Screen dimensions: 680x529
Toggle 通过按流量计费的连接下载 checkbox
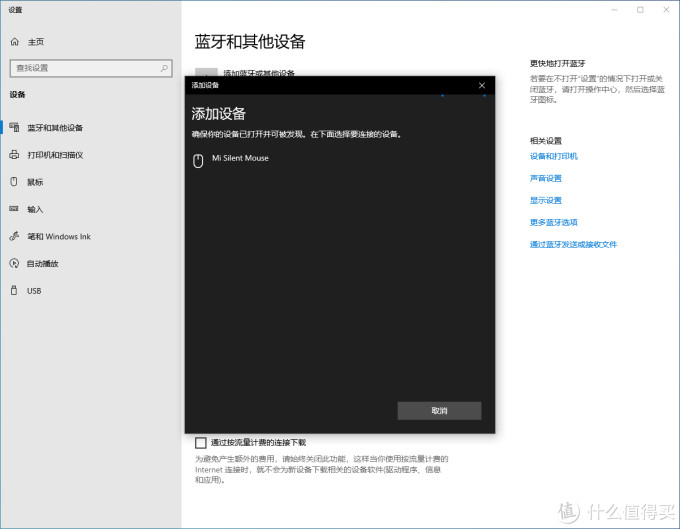pyautogui.click(x=200, y=443)
